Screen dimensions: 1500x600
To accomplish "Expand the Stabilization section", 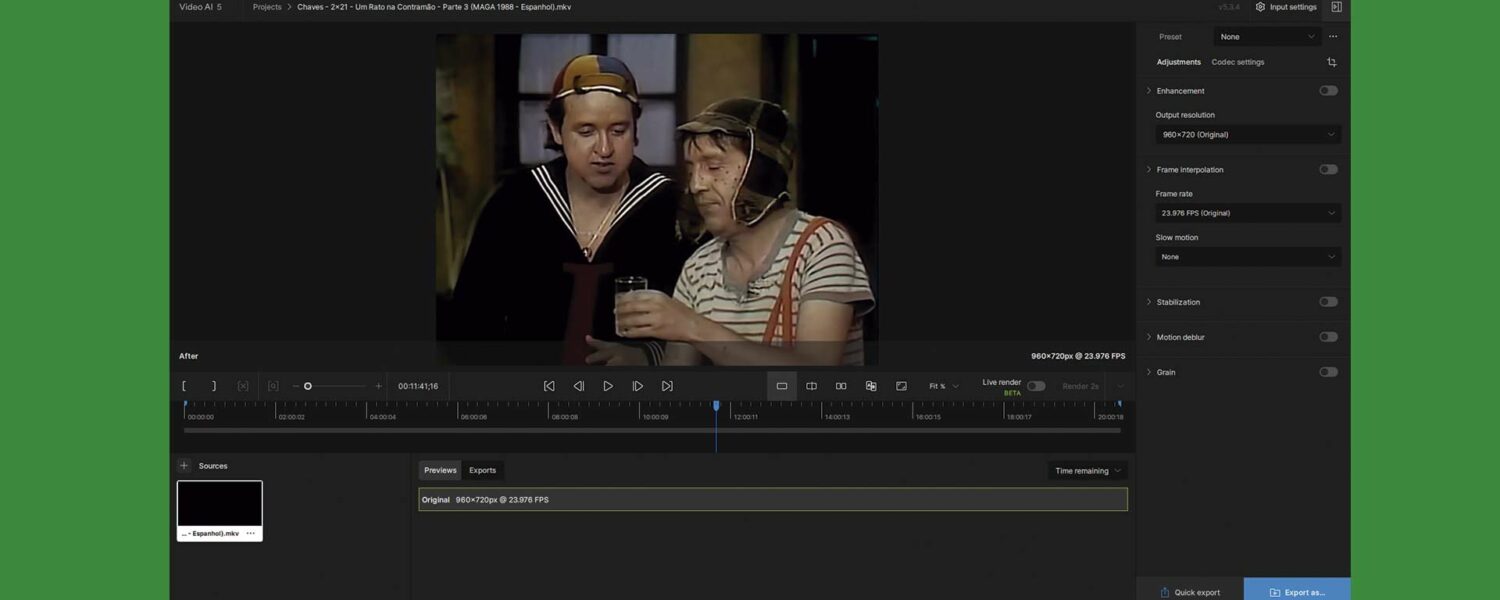I will pos(1148,302).
